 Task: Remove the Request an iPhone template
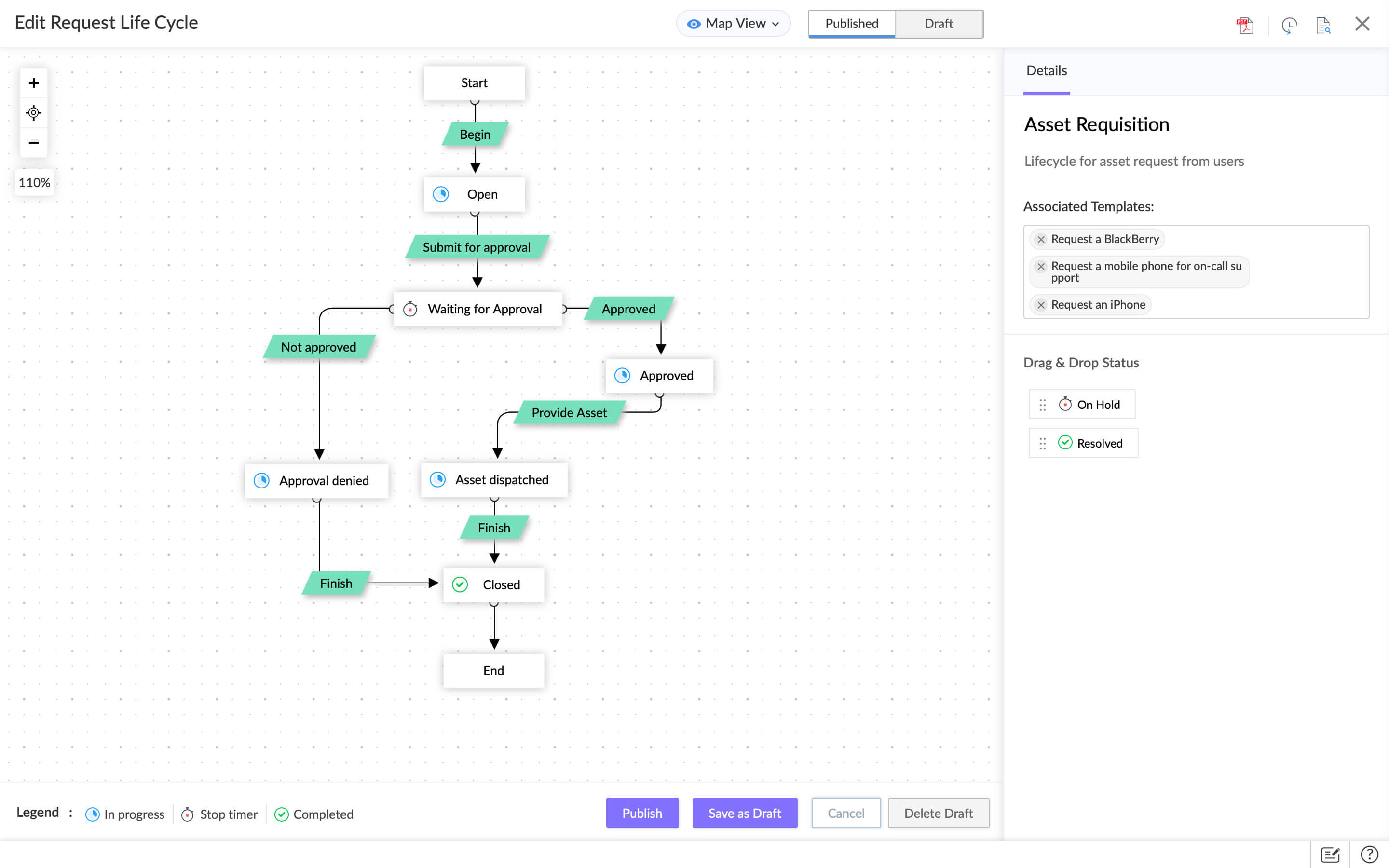[x=1041, y=305]
